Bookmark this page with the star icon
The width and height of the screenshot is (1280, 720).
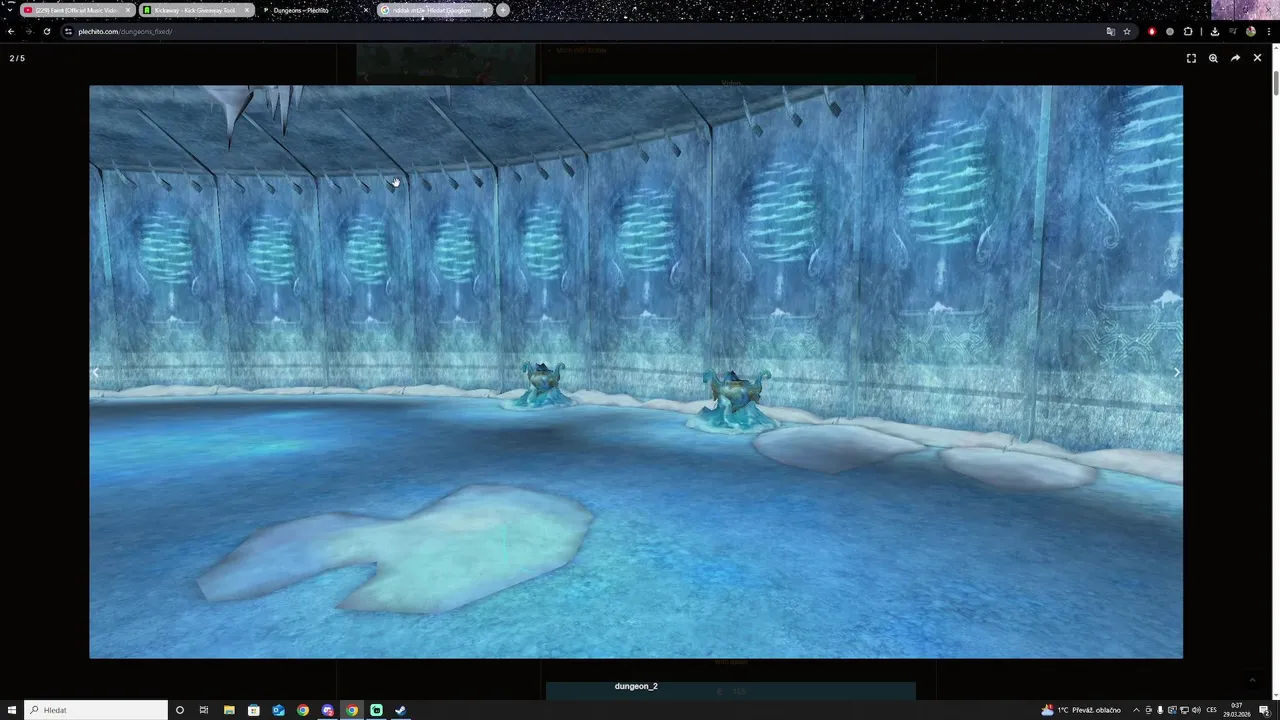1127,31
